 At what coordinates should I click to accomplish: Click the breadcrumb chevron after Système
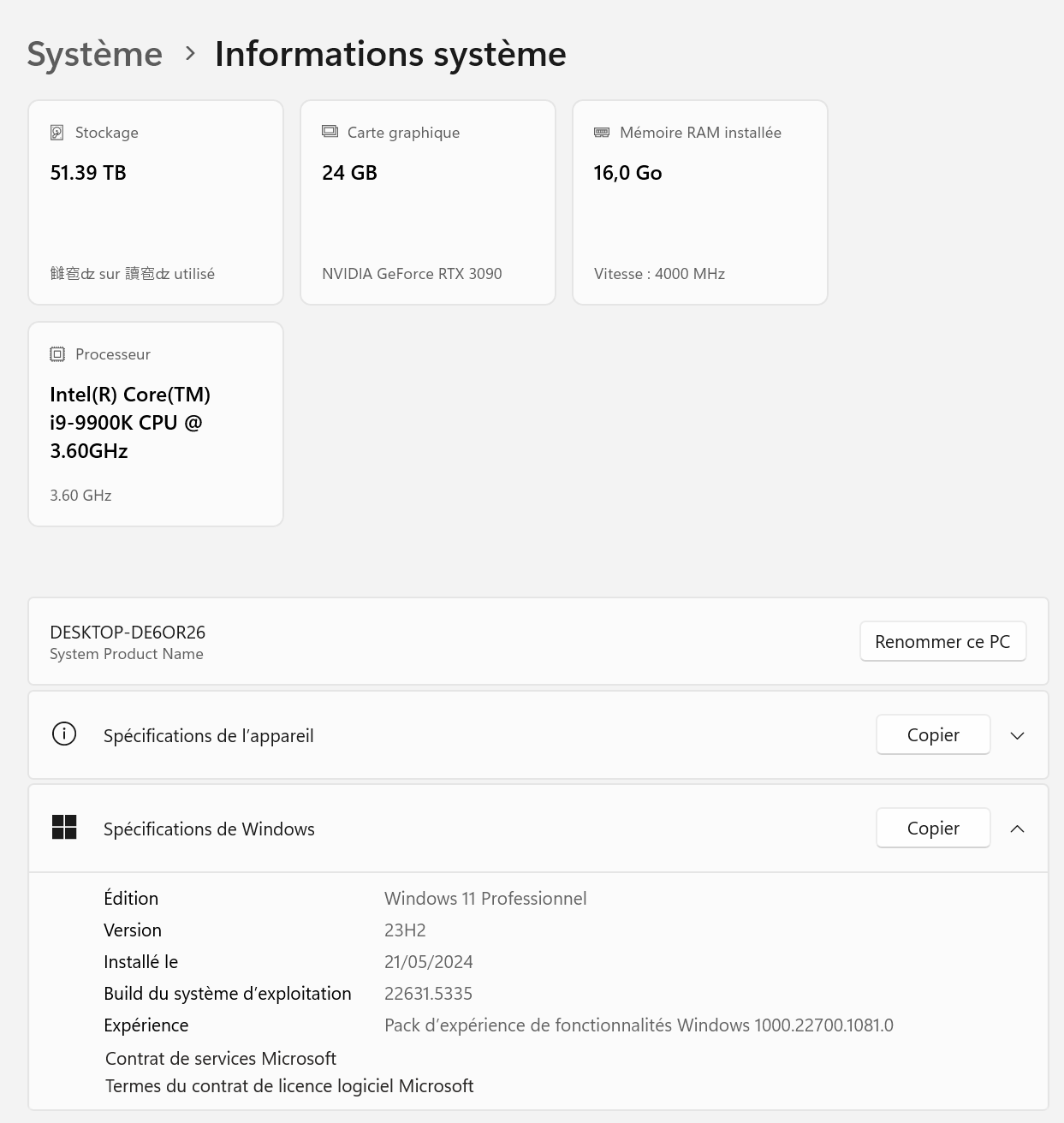(x=190, y=54)
